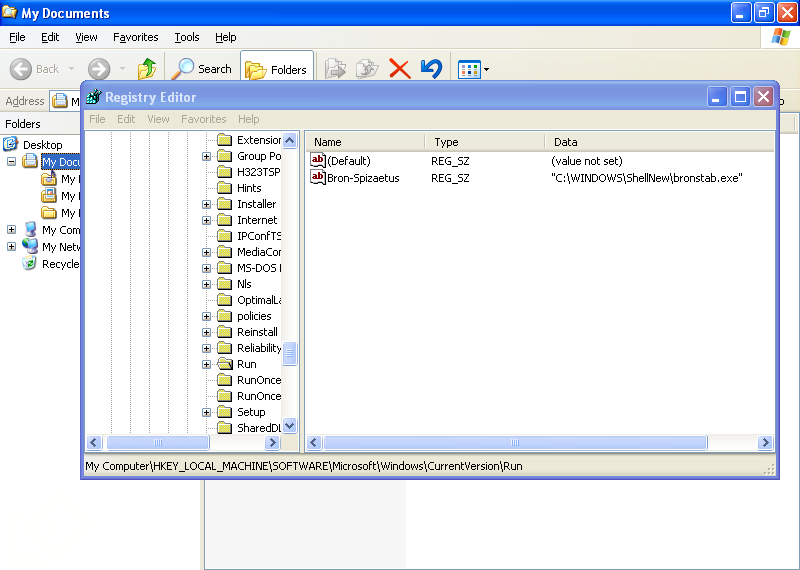Open My Documents File menu
The height and width of the screenshot is (570, 800).
click(17, 37)
